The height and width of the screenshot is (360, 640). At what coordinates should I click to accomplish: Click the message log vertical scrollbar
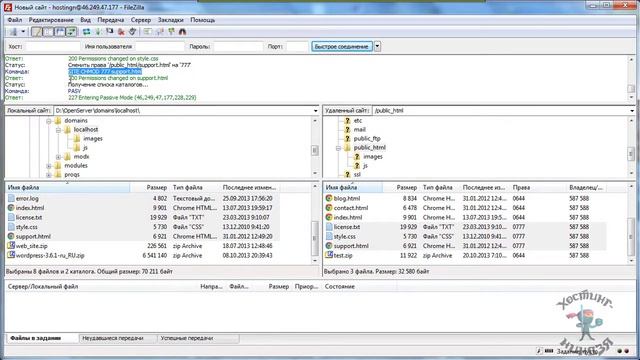[x=631, y=78]
